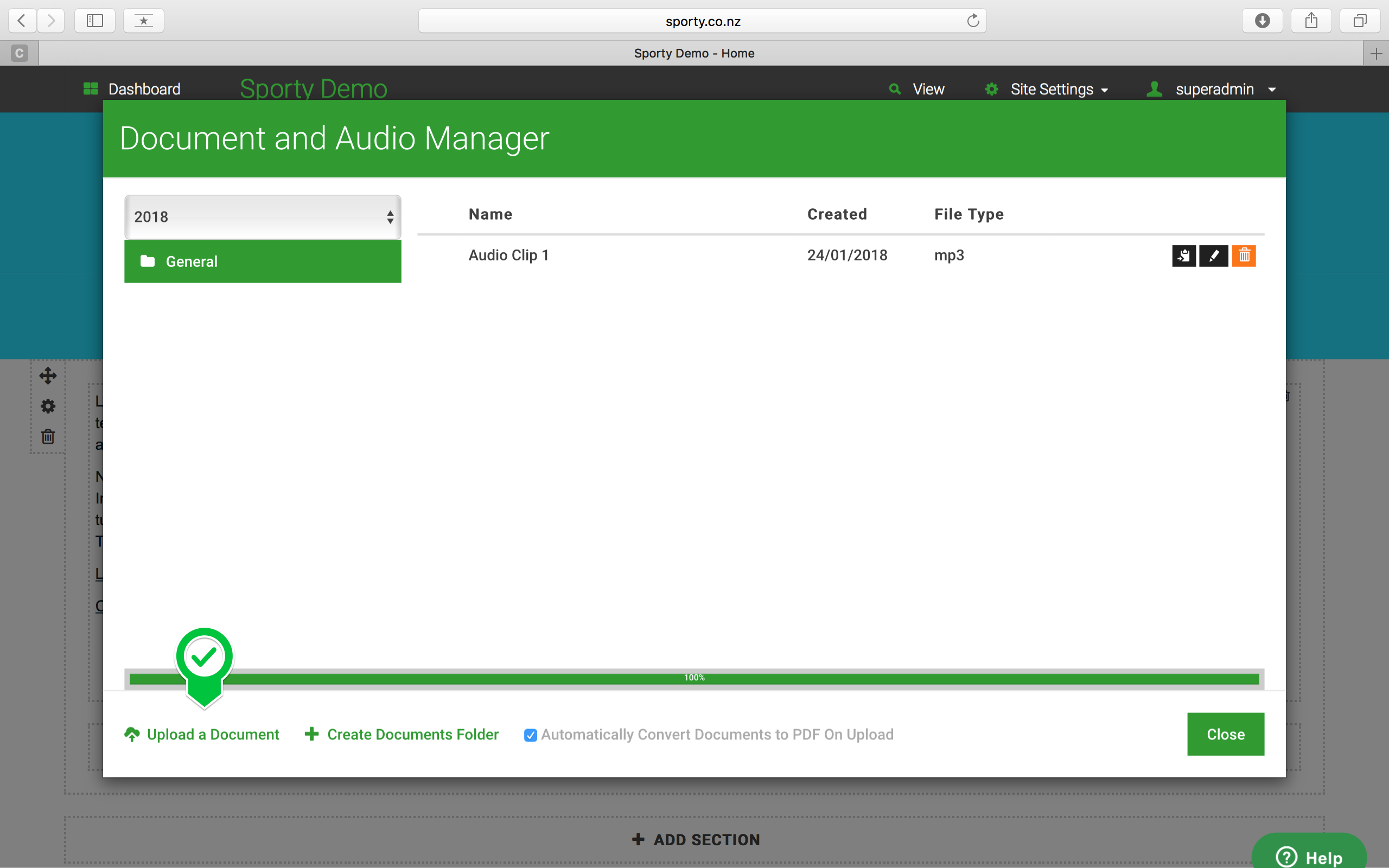This screenshot has width=1389, height=868.
Task: Show all tabs in Safari
Action: click(x=1360, y=21)
